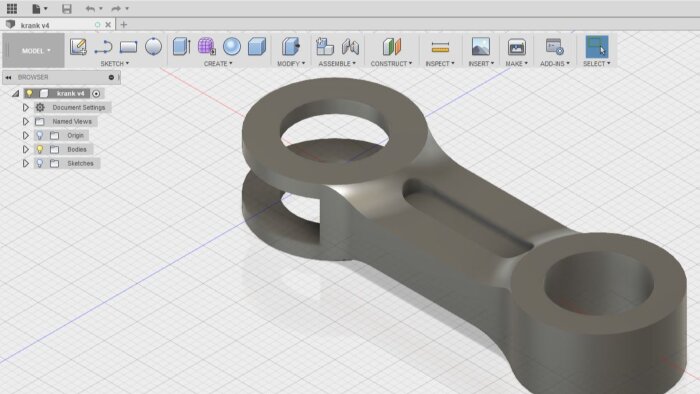Redo the last action
Screen dimensions: 700x394
coord(116,8)
